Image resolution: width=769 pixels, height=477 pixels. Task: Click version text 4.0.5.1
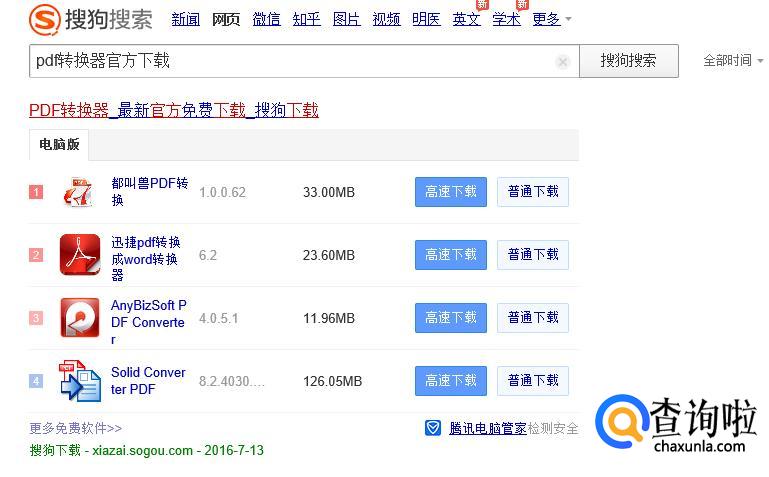tap(219, 318)
